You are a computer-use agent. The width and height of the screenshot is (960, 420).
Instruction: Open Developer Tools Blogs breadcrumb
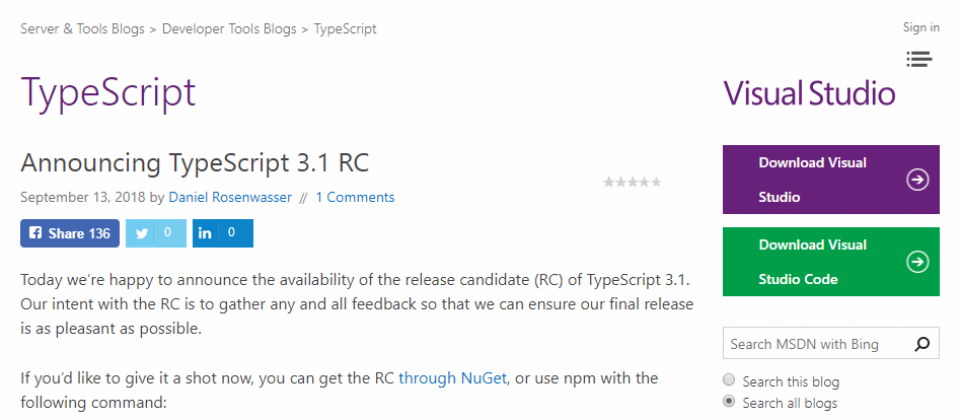point(229,29)
